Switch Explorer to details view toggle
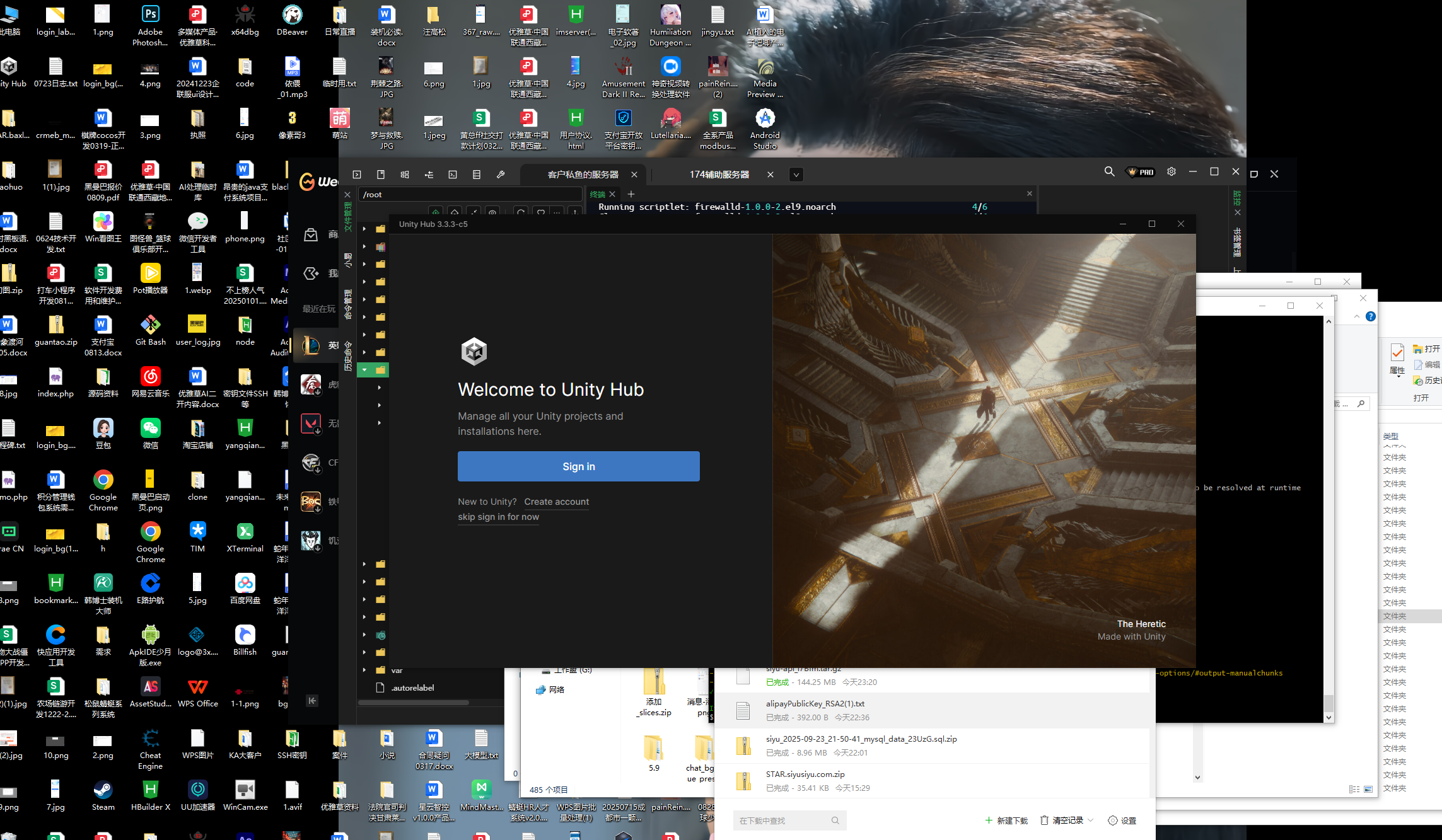1442x840 pixels. pos(1354,789)
